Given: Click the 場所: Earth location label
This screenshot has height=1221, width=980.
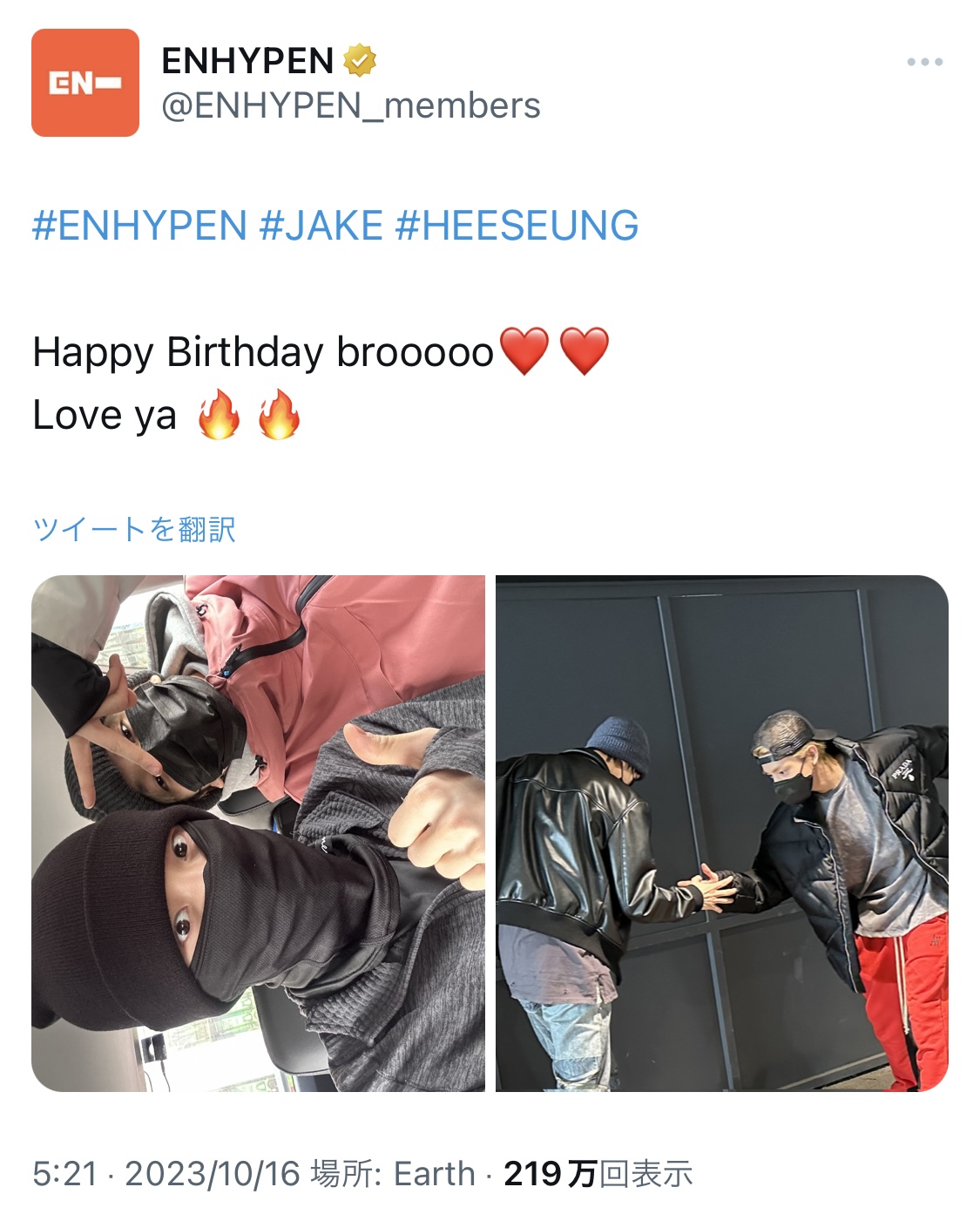Looking at the screenshot, I should 393,1174.
